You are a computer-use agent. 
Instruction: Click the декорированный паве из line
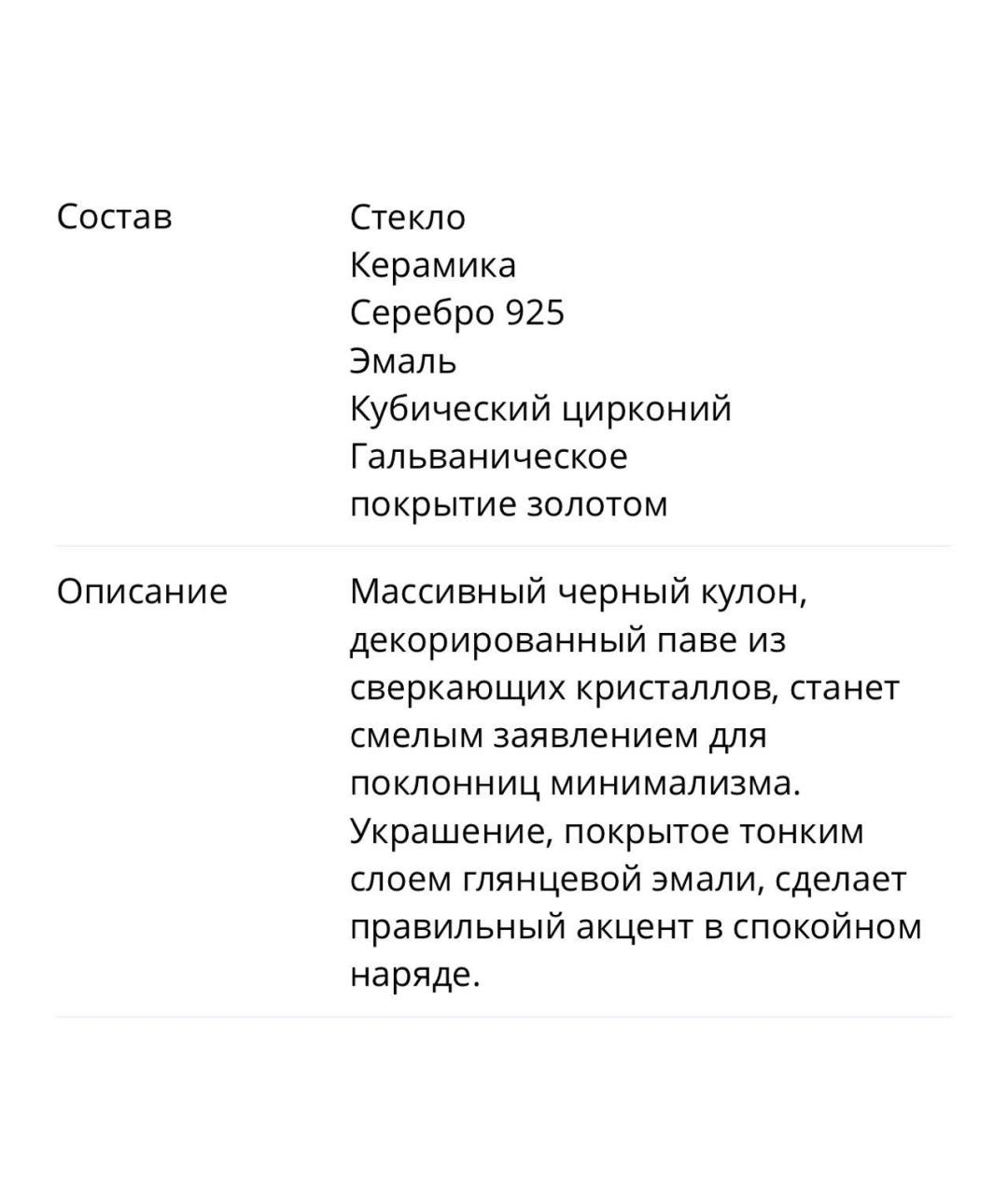click(567, 640)
